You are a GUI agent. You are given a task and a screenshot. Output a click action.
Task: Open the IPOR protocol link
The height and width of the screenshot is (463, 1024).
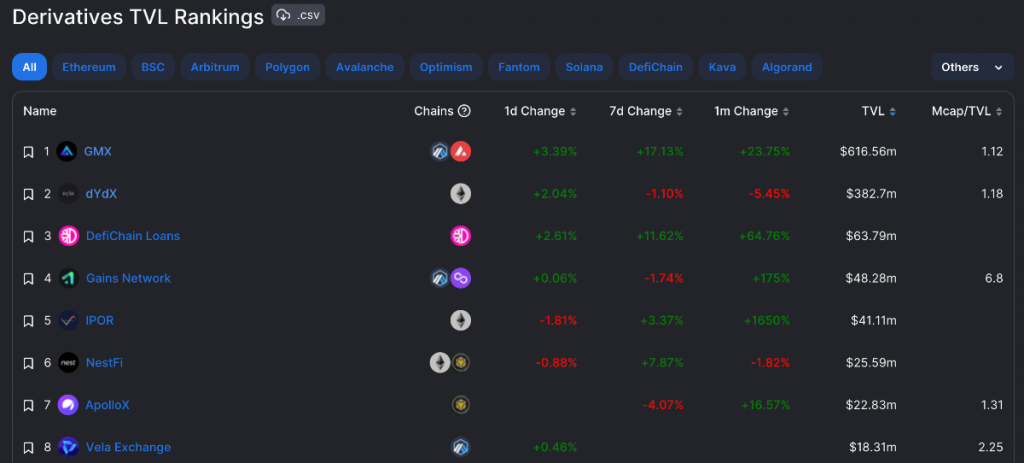tap(100, 321)
